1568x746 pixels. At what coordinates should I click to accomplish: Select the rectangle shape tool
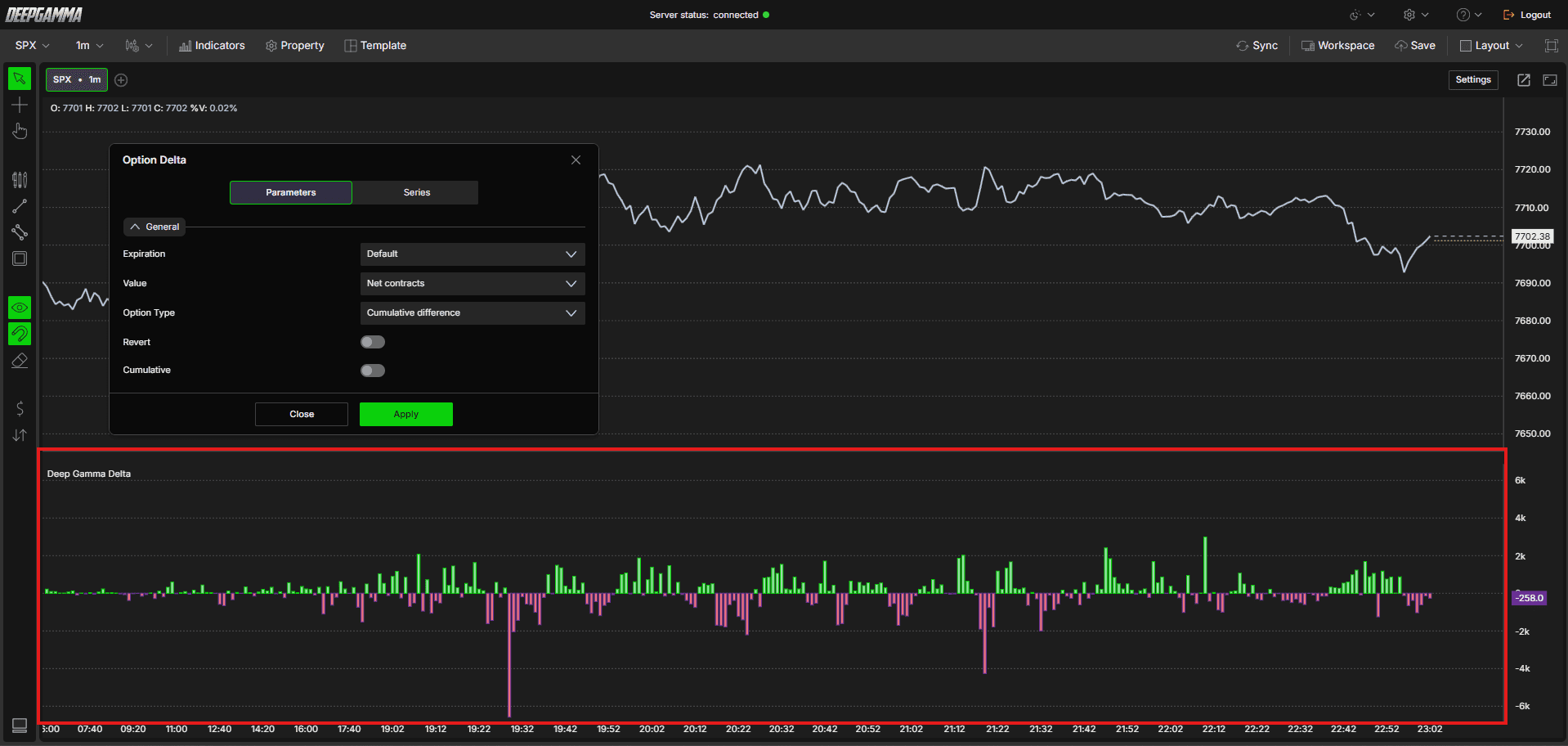click(20, 258)
